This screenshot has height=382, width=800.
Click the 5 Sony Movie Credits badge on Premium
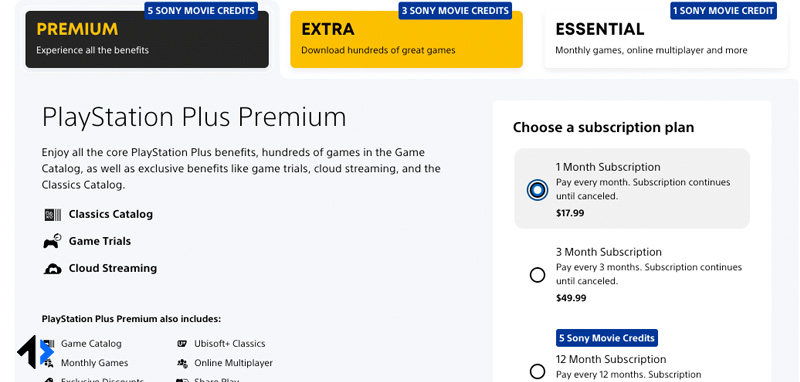201,11
